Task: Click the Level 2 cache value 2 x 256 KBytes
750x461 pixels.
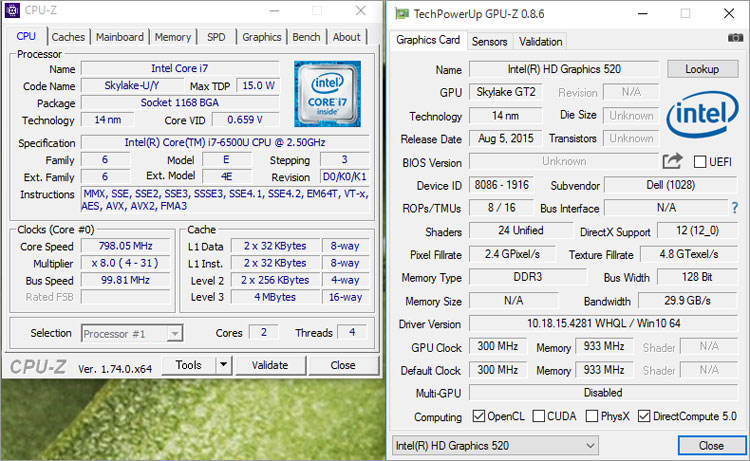Action: coord(275,280)
